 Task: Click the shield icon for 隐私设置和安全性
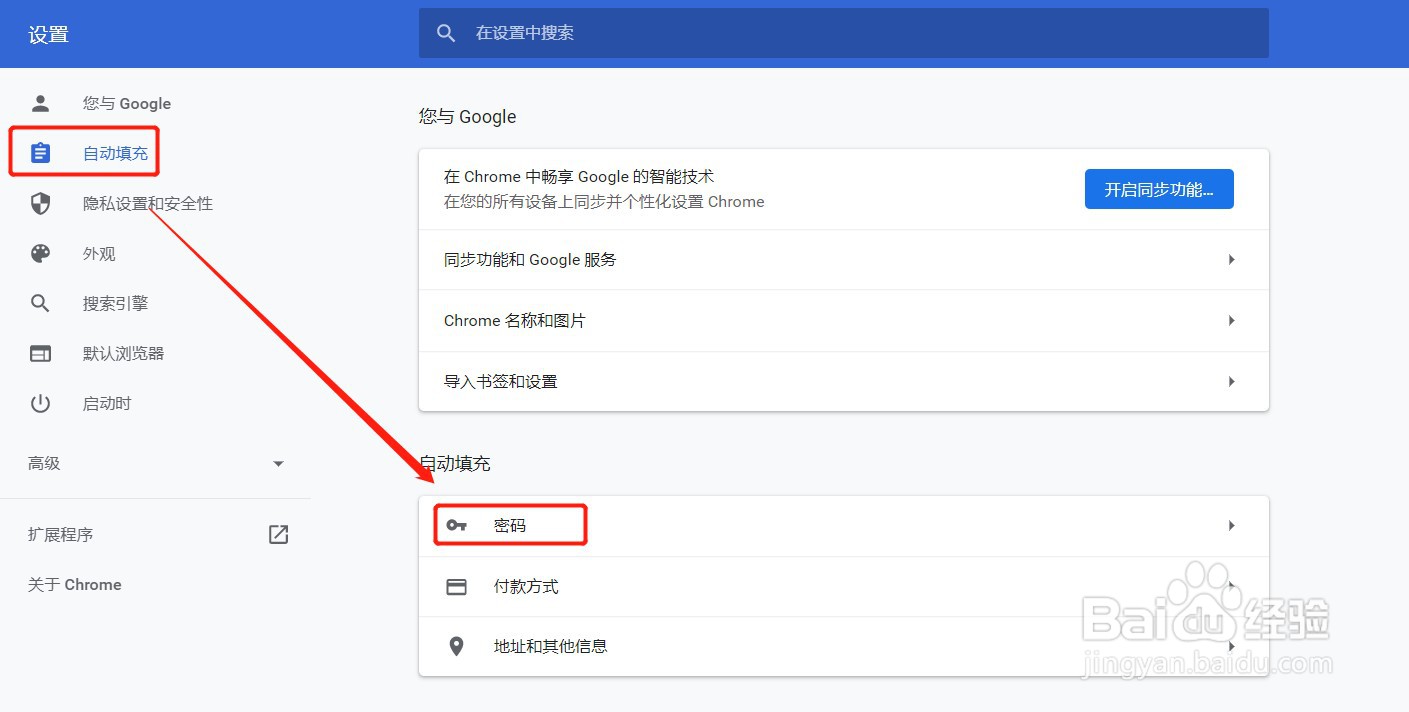tap(40, 203)
